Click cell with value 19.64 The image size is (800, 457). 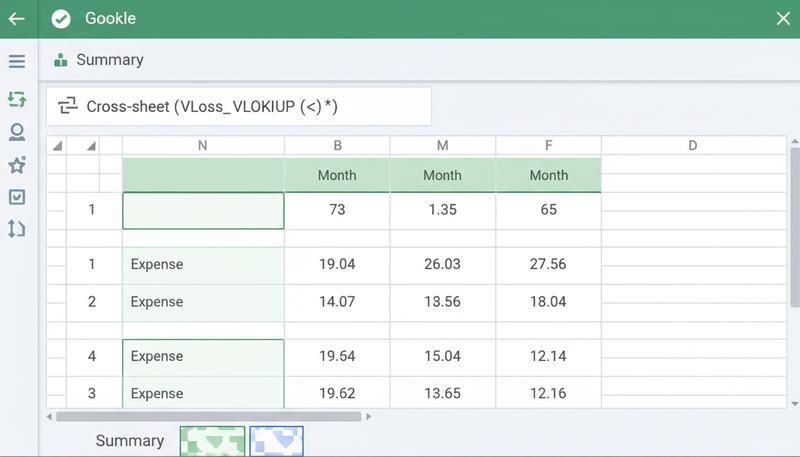[337, 356]
